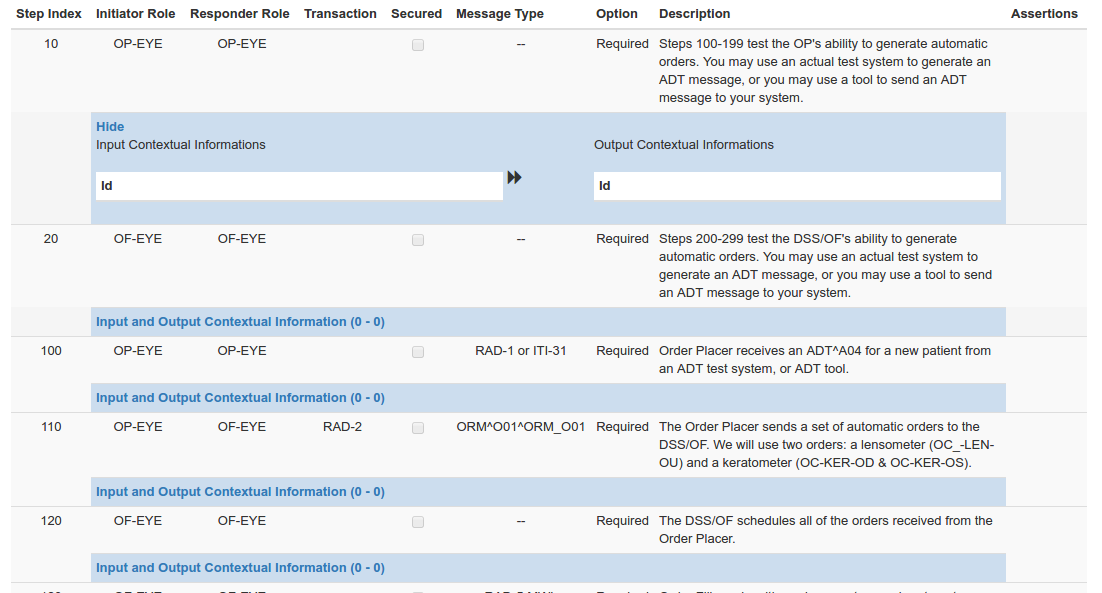Click the double-arrow icon between contextual information panels
Image resolution: width=1102 pixels, height=593 pixels.
[x=514, y=177]
